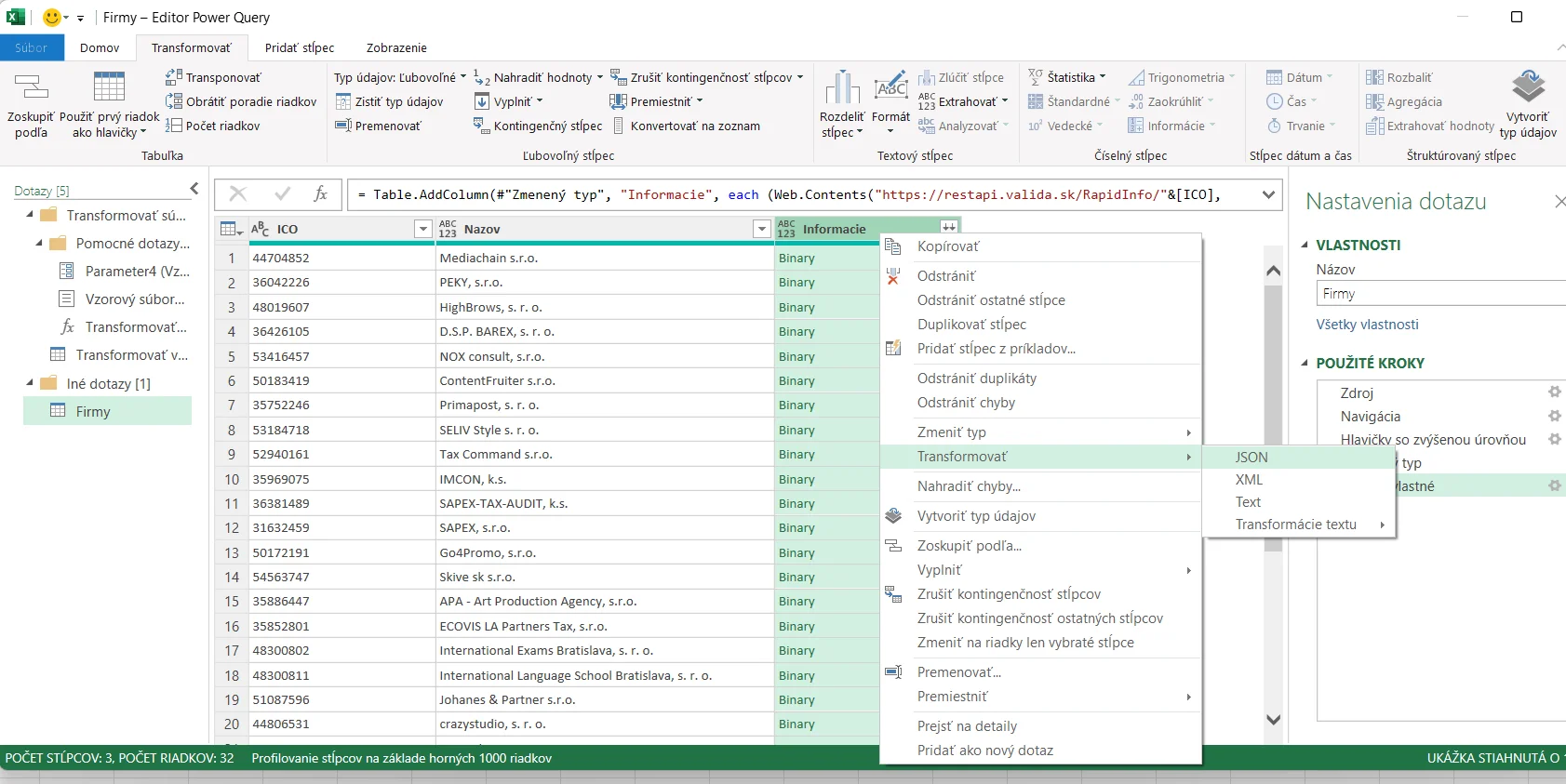Click ABC type icon of ICO column
1566x784 pixels.
coord(260,229)
